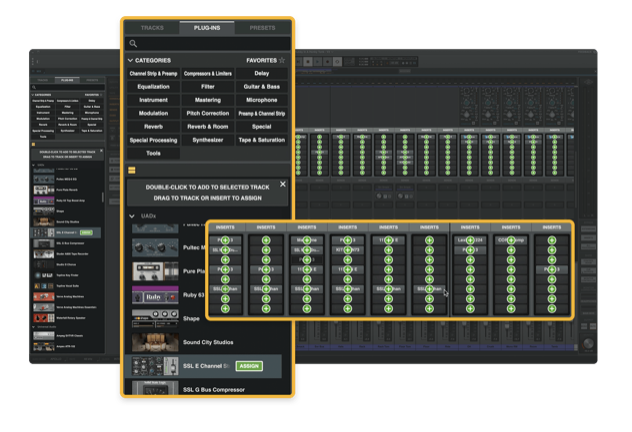
Task: Click the Stop button in LUNA transport
Action: (308, 62)
